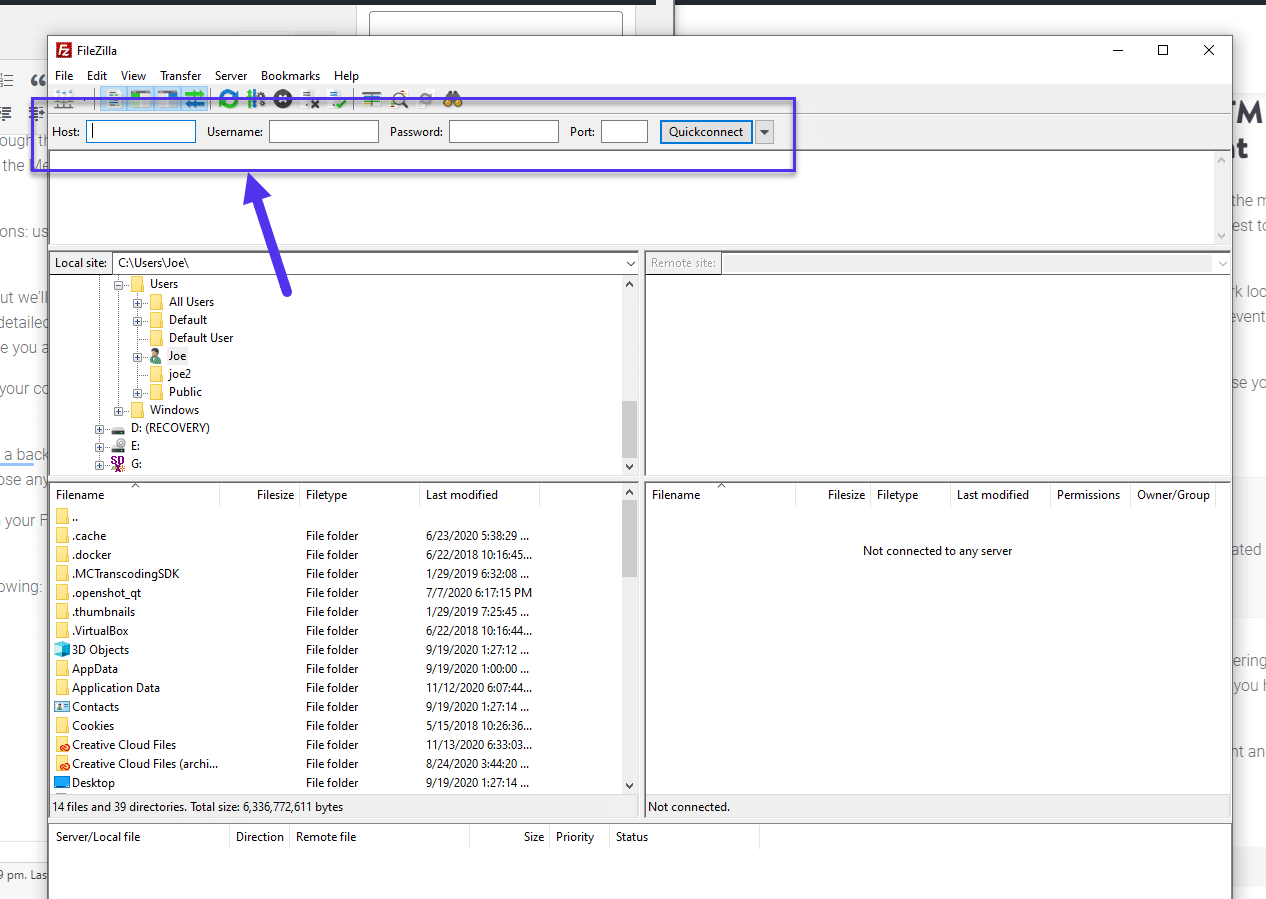Viewport: 1266px width, 899px height.
Task: Refresh the file and folder lists
Action: (228, 99)
